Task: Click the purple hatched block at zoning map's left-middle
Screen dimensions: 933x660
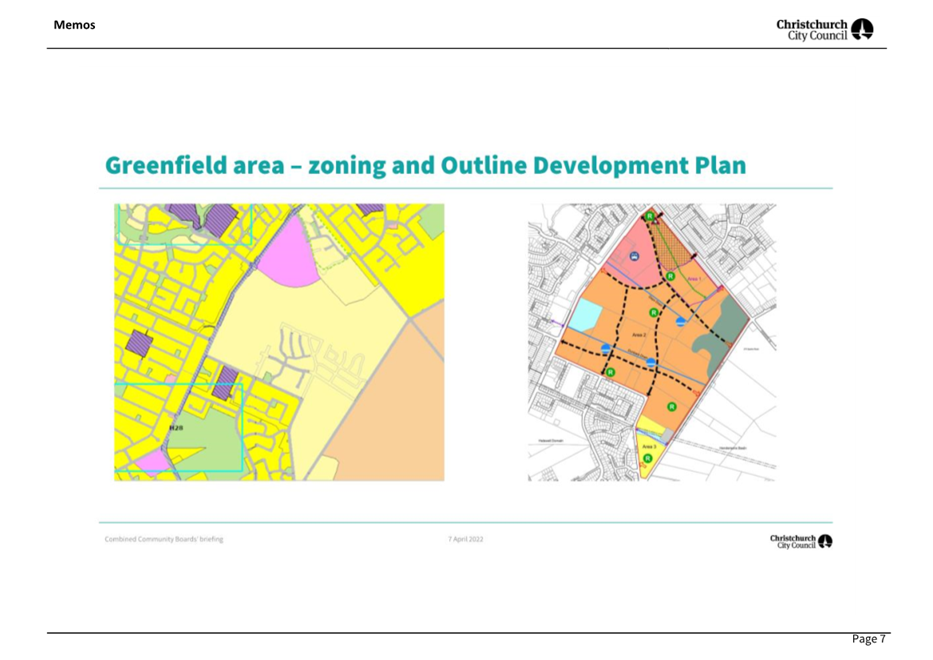Action: [139, 344]
